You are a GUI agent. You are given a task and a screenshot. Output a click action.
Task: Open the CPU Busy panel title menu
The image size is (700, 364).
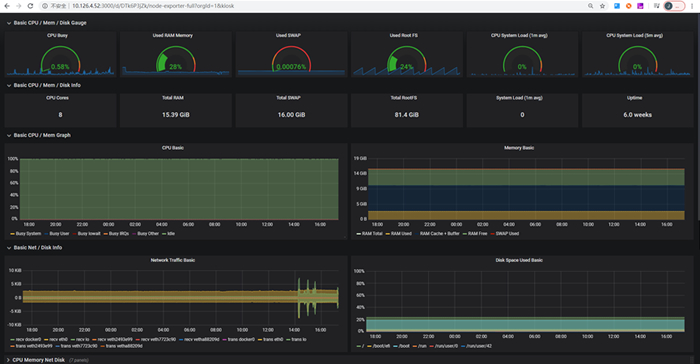(58, 35)
